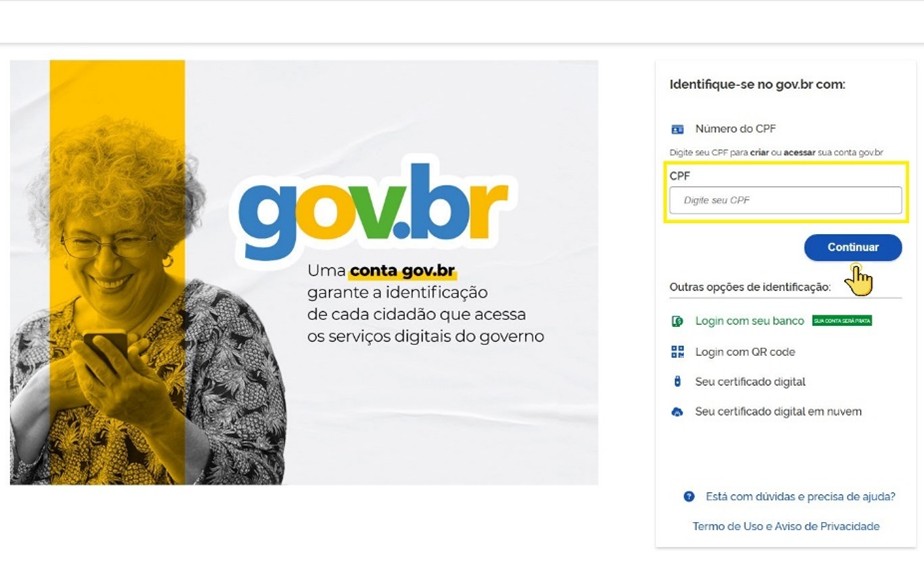The height and width of the screenshot is (562, 924).
Task: Select the 'Número do CPF' option label
Action: [x=735, y=128]
